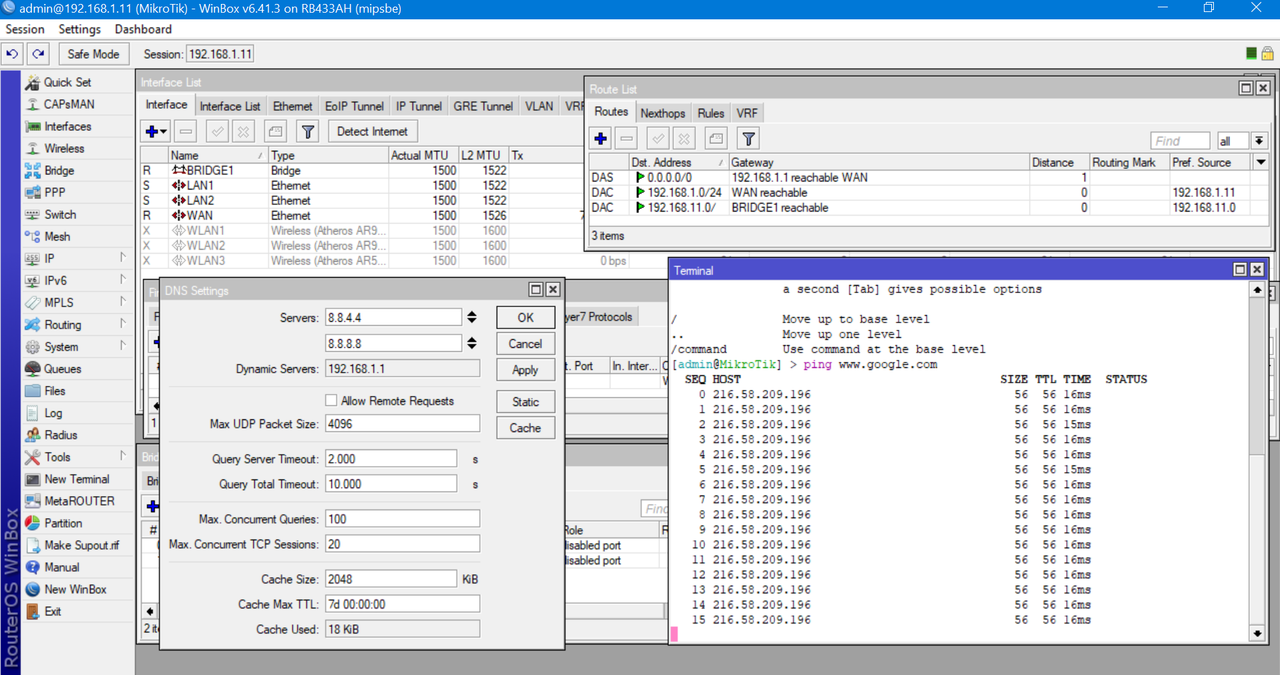1280x675 pixels.
Task: Click the remove (minus) icon in Route List
Action: pyautogui.click(x=626, y=139)
